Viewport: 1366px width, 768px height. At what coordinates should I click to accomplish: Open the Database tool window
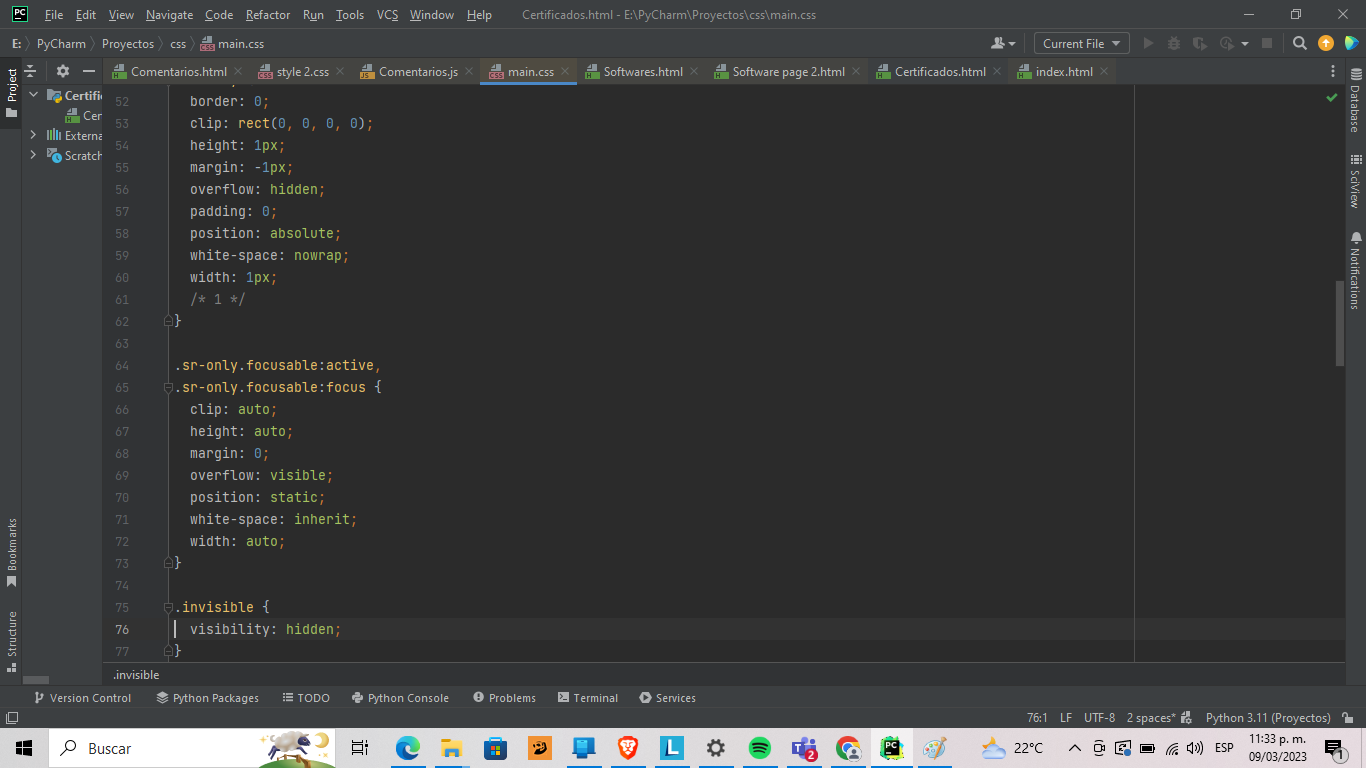pyautogui.click(x=1356, y=101)
